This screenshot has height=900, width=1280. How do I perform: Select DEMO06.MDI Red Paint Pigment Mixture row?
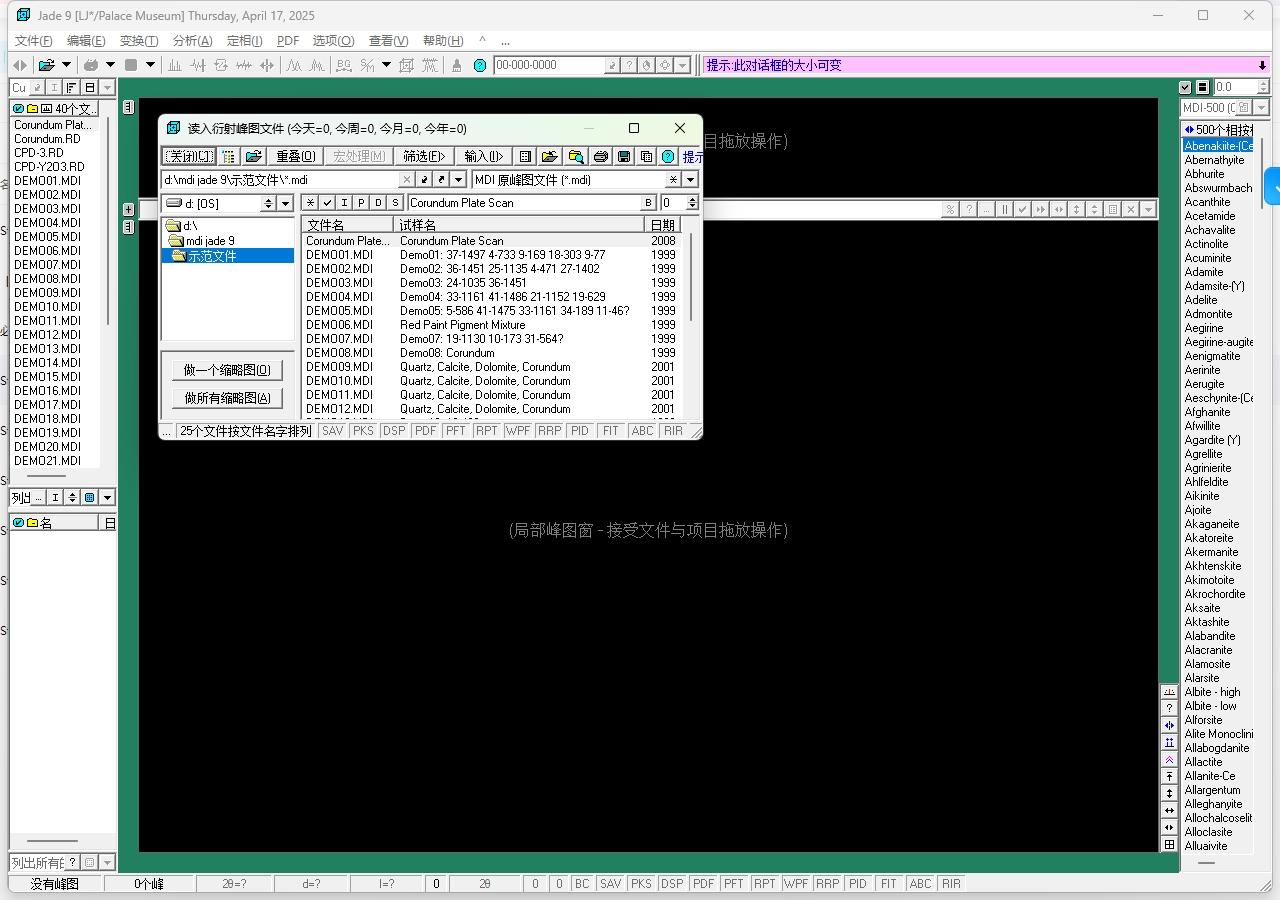coord(462,325)
